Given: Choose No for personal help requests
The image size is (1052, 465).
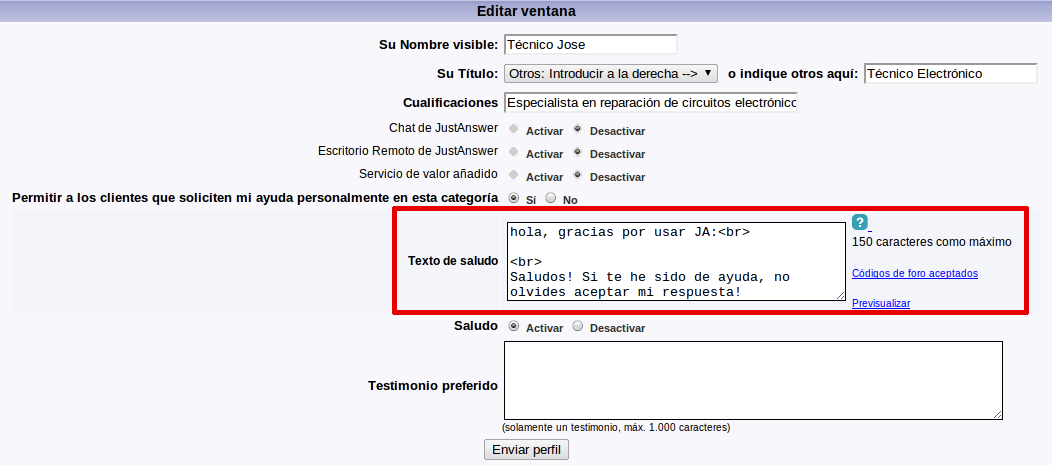Looking at the screenshot, I should 551,198.
